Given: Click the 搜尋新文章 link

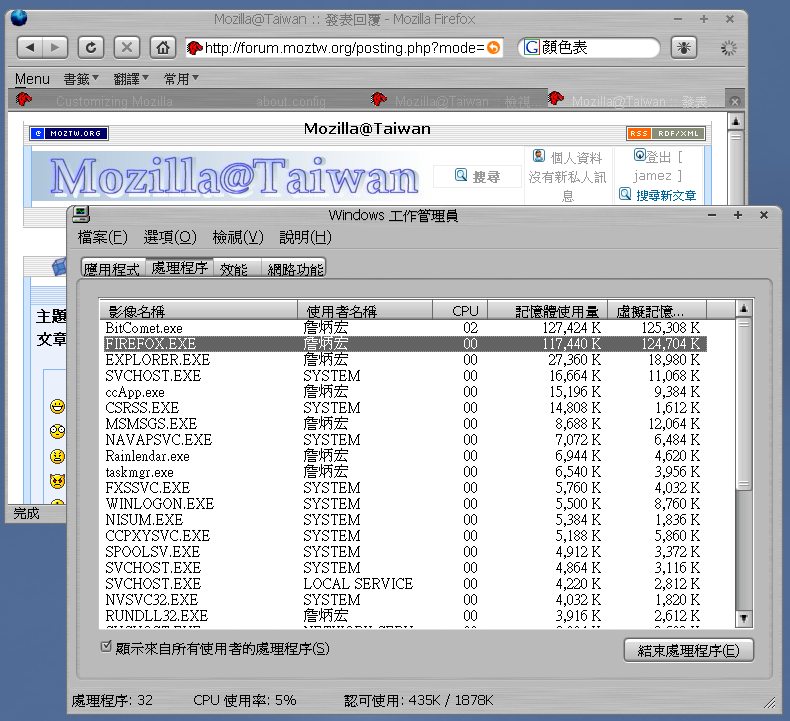Looking at the screenshot, I should [665, 195].
